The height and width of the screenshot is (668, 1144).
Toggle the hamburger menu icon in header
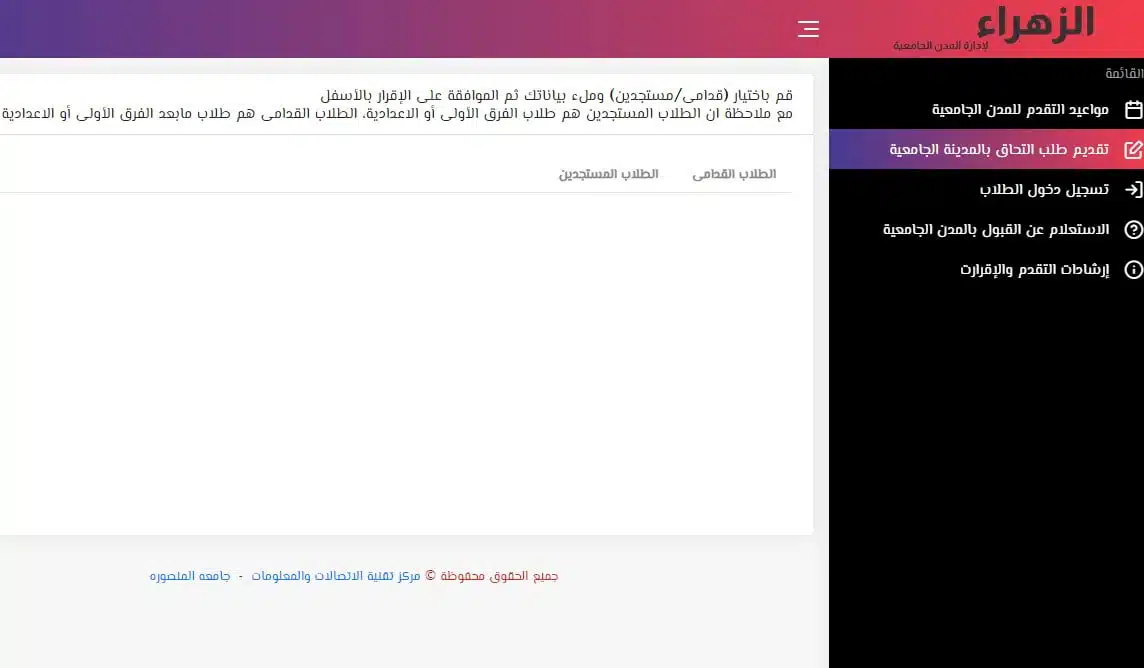click(808, 28)
